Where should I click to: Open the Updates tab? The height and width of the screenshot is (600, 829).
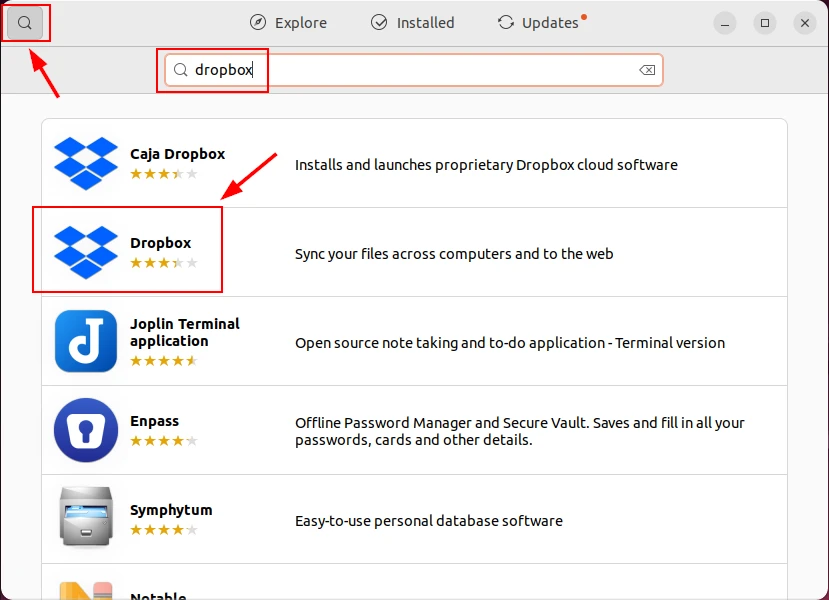point(540,22)
